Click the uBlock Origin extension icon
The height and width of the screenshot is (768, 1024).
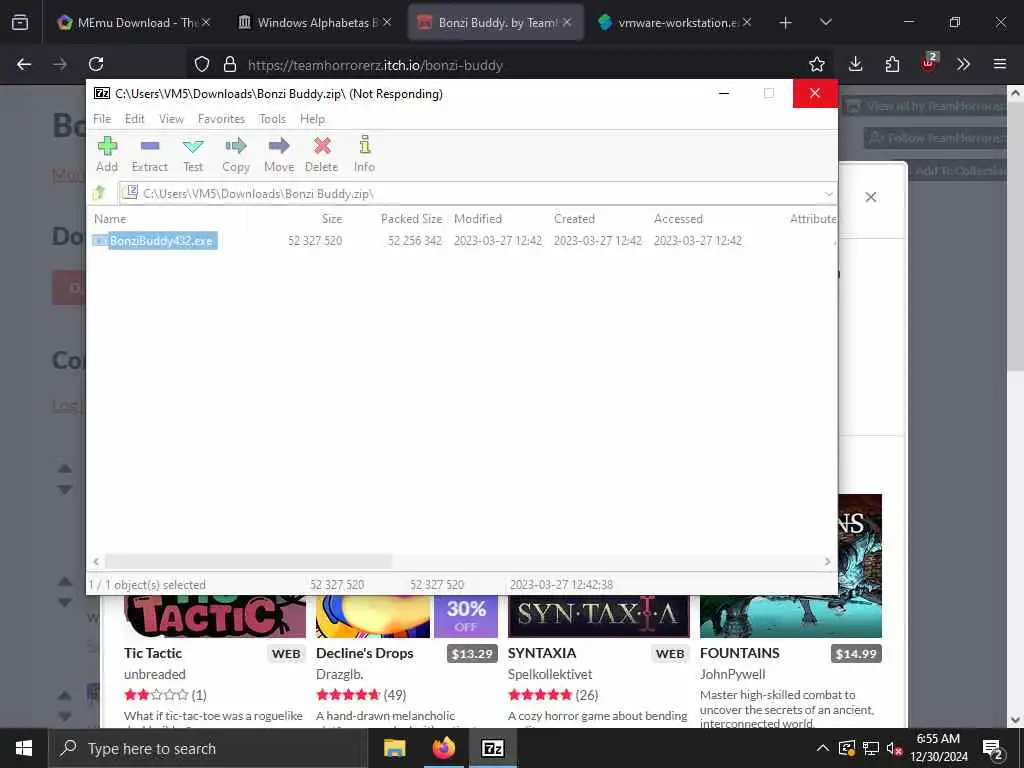[x=928, y=63]
